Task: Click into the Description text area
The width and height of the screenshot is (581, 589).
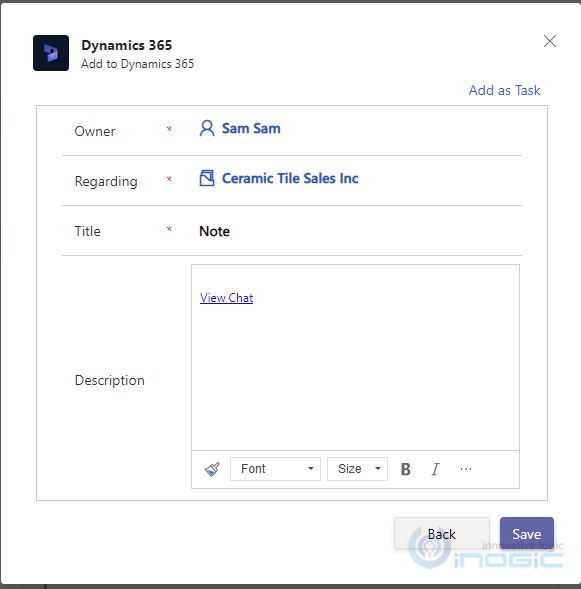Action: [355, 357]
